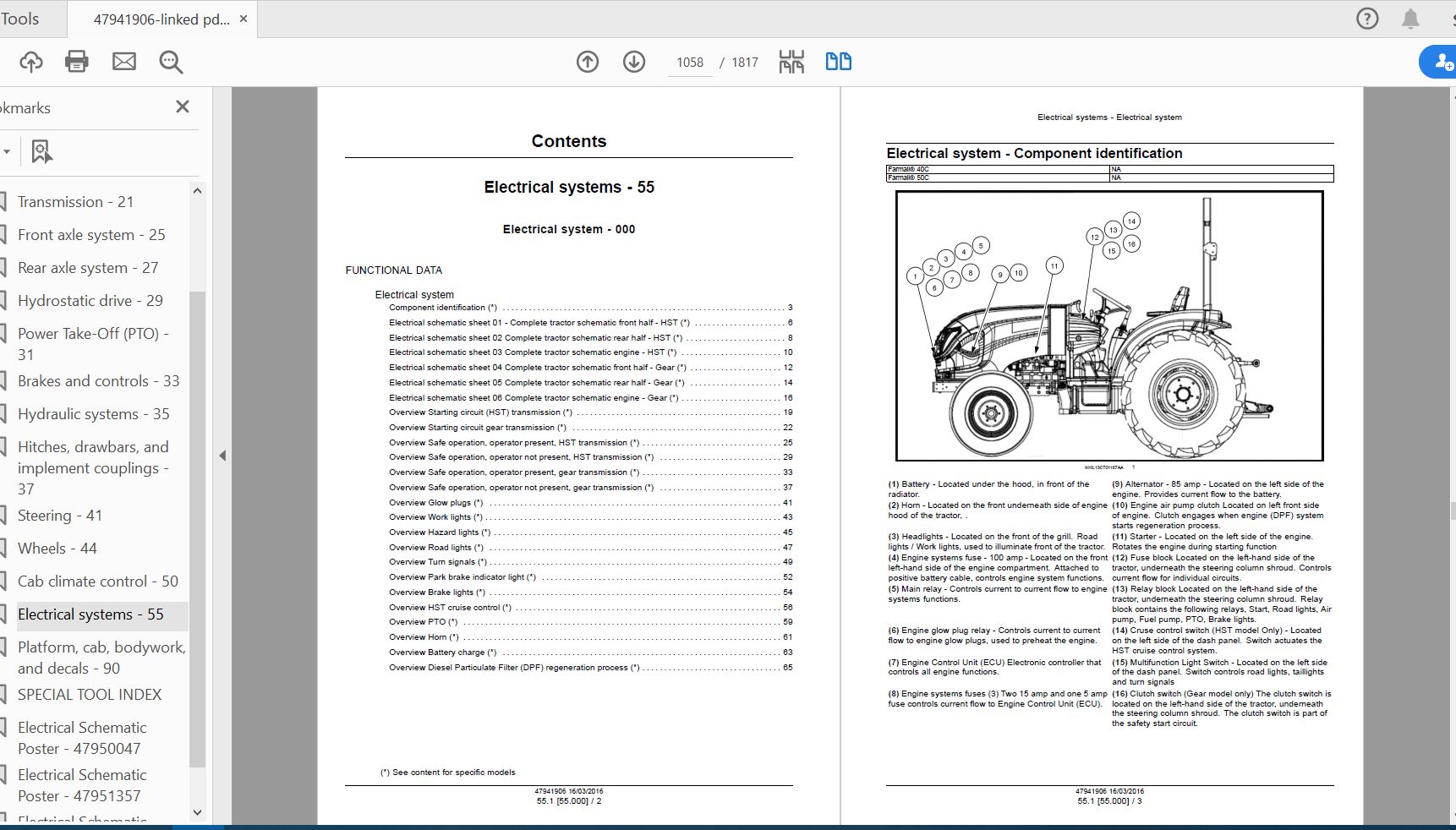Click the 1817 total pages label
Screen dimensions: 1456x830
745,63
